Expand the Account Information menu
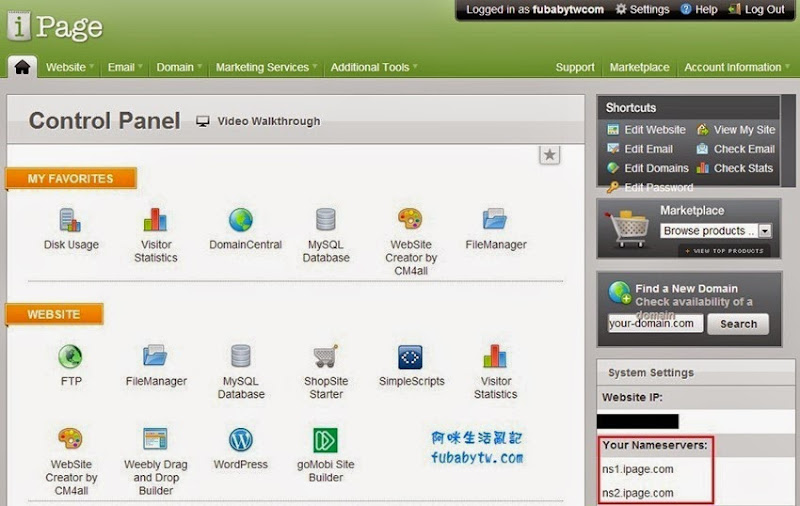This screenshot has width=800, height=506. click(737, 67)
